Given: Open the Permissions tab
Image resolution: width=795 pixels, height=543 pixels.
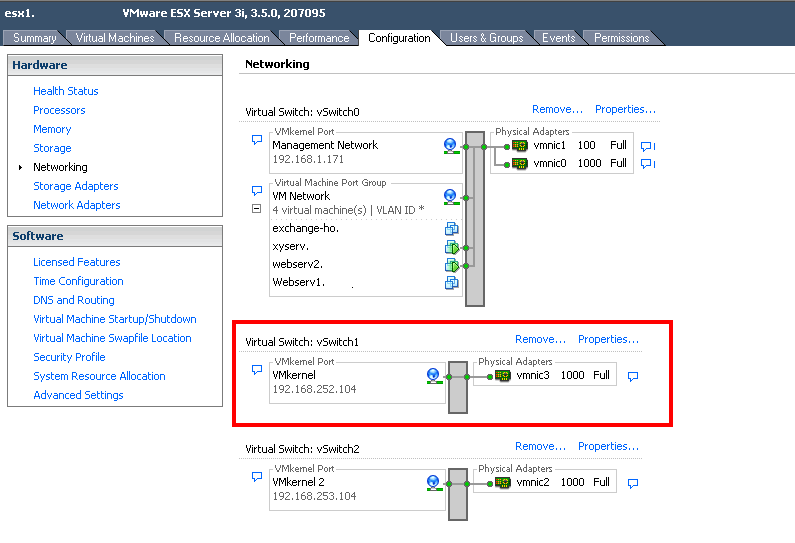Looking at the screenshot, I should pos(621,38).
